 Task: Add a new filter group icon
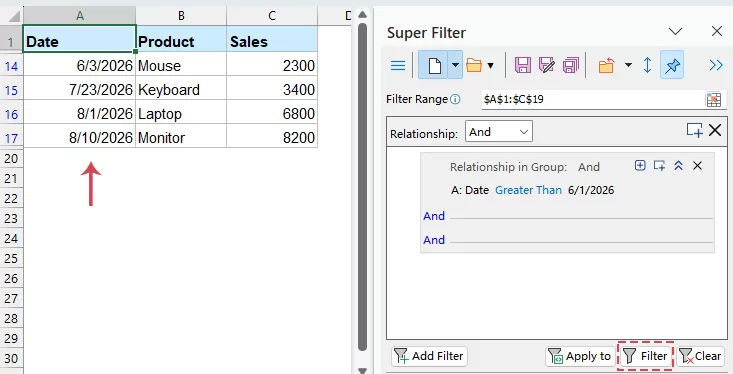click(694, 130)
